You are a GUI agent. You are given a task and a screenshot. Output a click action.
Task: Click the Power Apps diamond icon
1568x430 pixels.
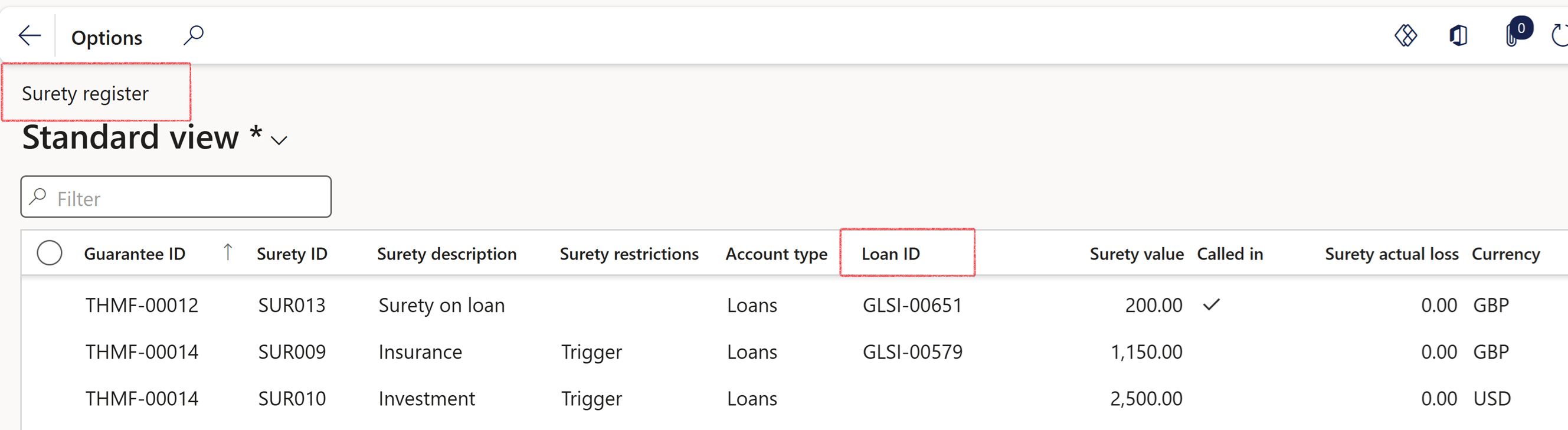pyautogui.click(x=1406, y=36)
